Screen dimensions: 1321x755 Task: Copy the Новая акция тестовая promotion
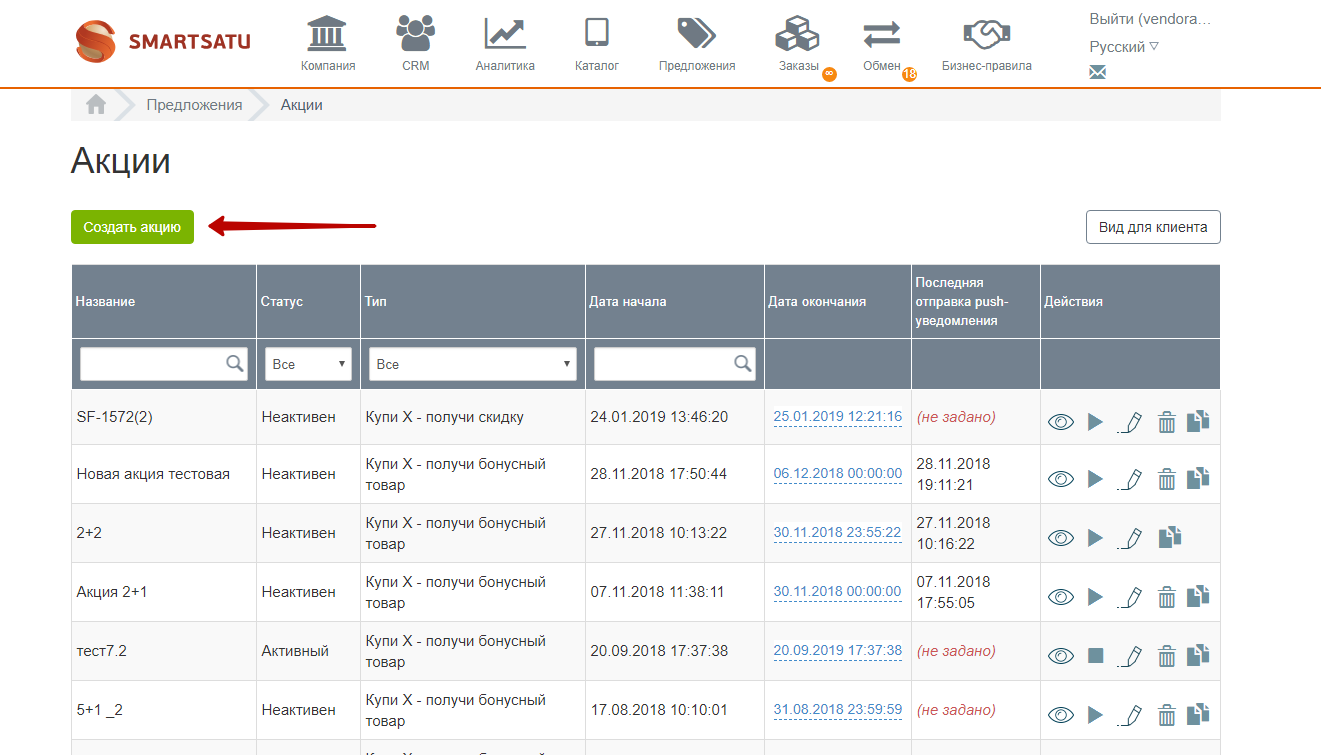click(x=1198, y=478)
